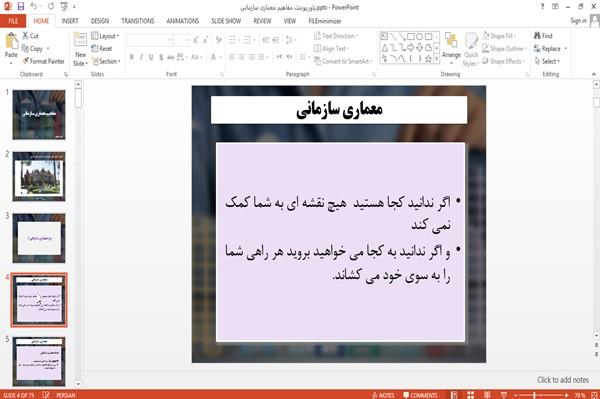Toggle Normal view in the status bar
Screen dimensions: 600x399
click(x=454, y=395)
